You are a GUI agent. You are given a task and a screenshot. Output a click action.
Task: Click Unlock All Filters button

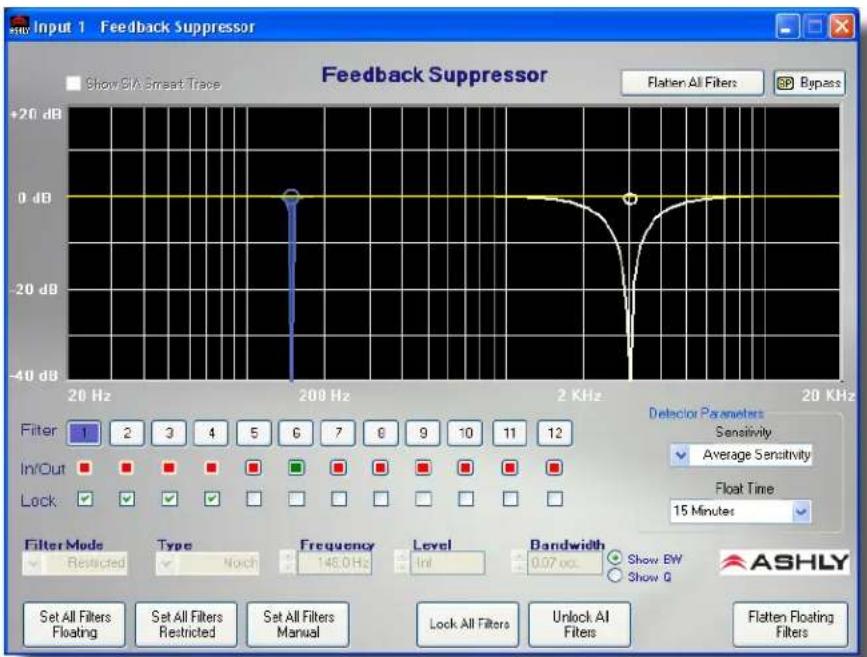click(579, 624)
